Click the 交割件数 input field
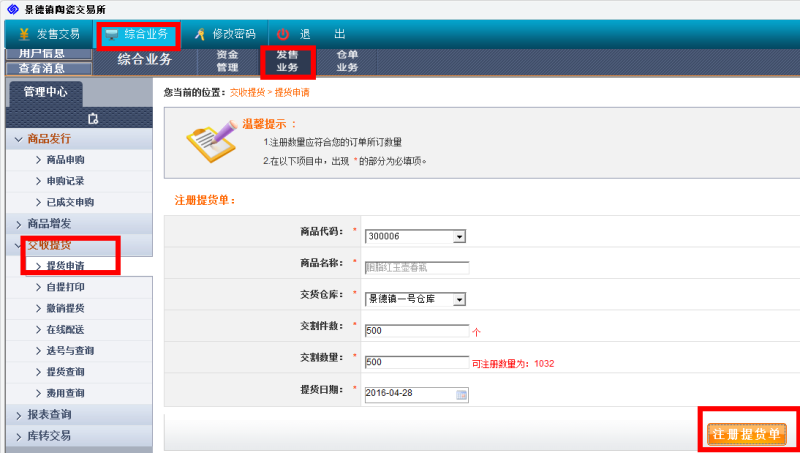This screenshot has height=453, width=800. (x=416, y=331)
